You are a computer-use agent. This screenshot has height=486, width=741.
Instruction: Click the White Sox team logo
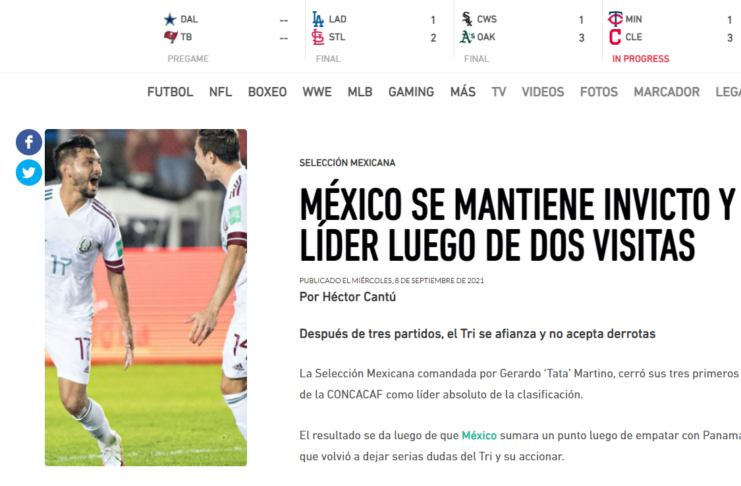tap(466, 19)
